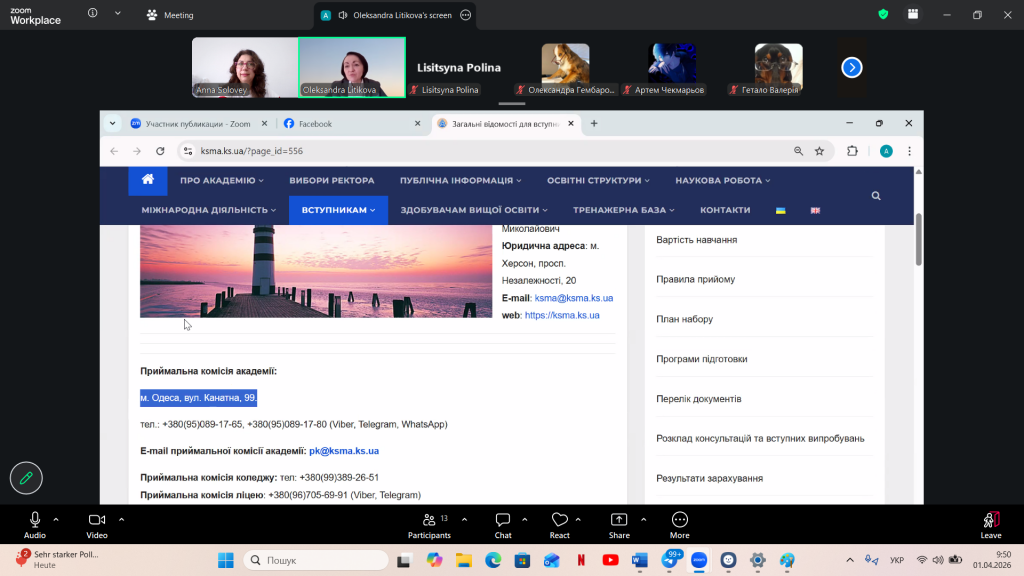Image resolution: width=1024 pixels, height=576 pixels.
Task: Open the ВИБОРИ РЕКТОРА menu item
Action: (331, 181)
